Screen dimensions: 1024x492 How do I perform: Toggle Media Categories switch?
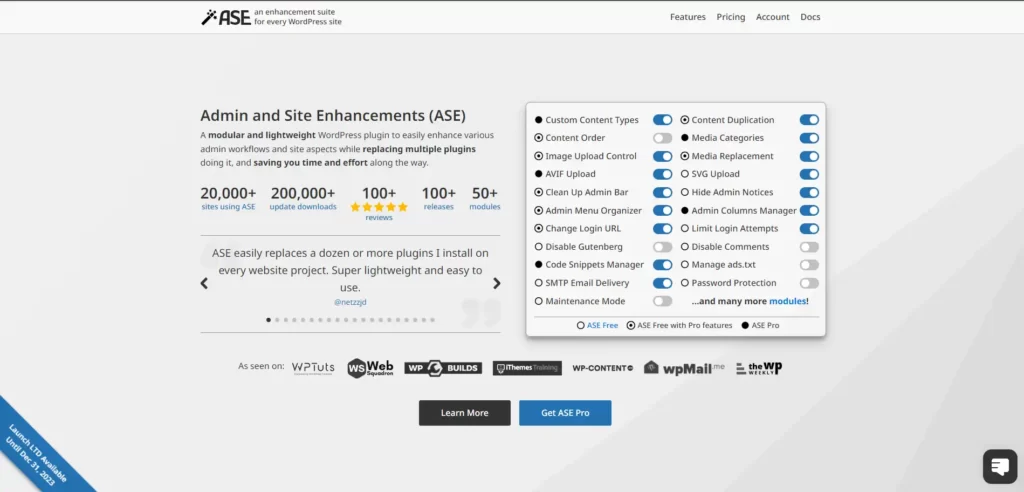[x=809, y=139]
